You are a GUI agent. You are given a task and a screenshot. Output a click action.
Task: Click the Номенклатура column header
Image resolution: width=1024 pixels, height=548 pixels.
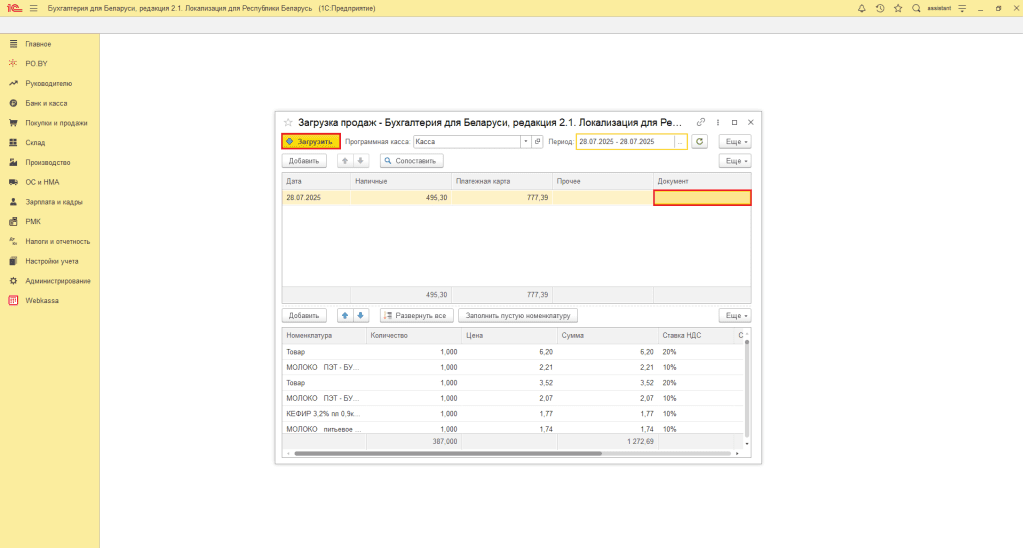point(324,335)
